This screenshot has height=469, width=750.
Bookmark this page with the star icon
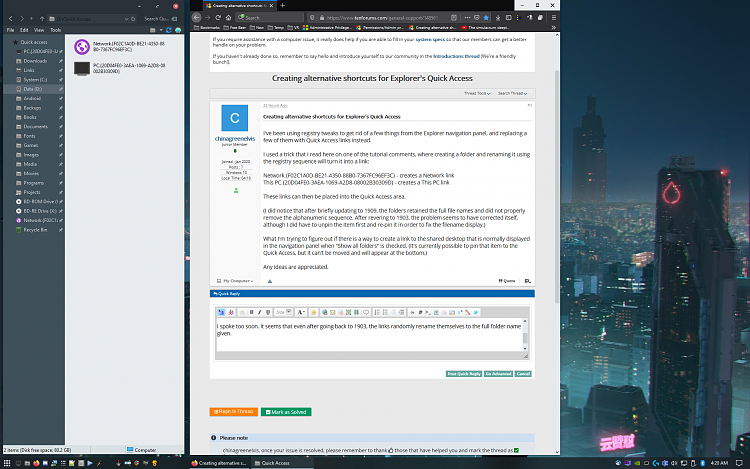click(x=486, y=18)
